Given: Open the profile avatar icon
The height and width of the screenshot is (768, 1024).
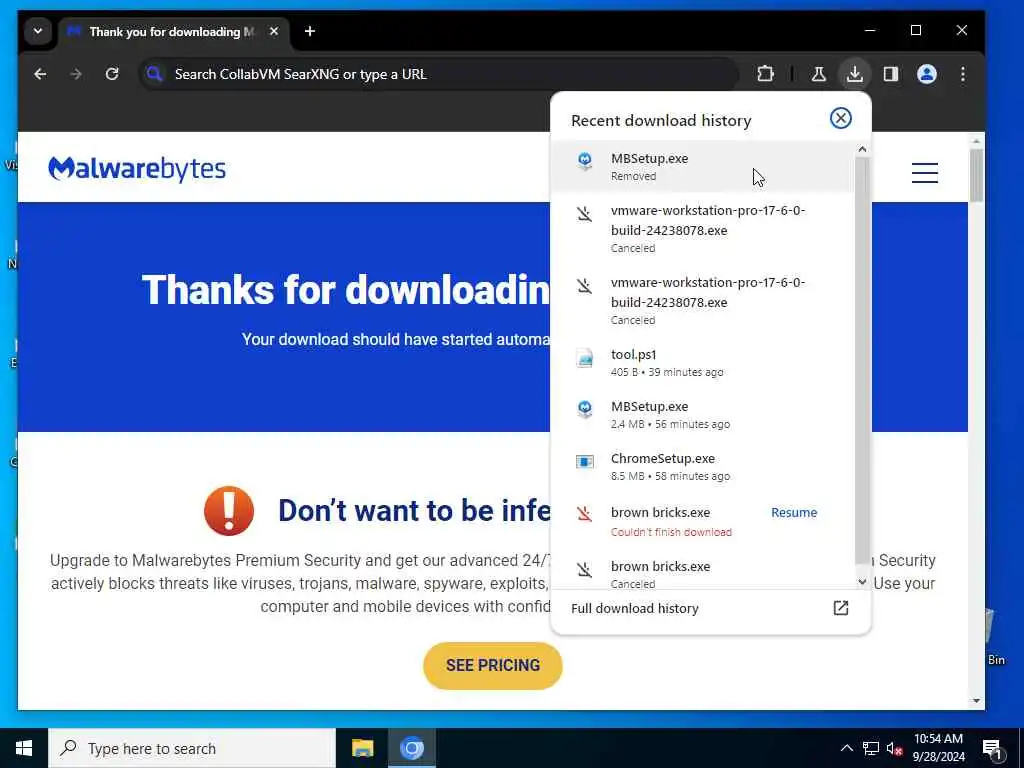Looking at the screenshot, I should [927, 74].
